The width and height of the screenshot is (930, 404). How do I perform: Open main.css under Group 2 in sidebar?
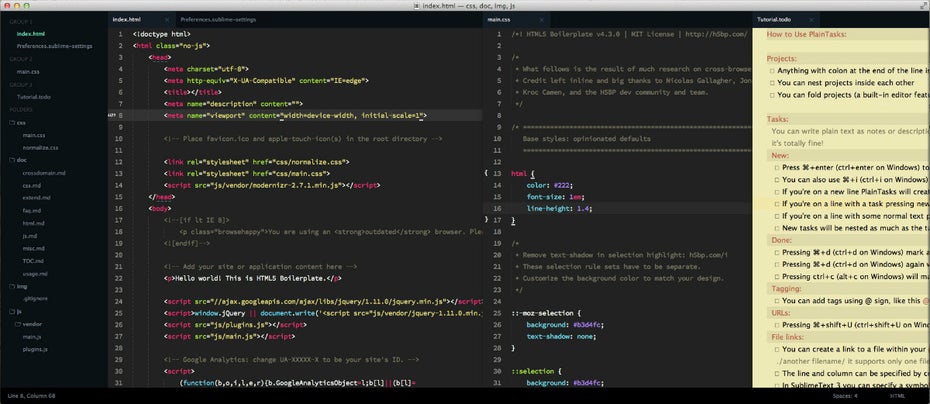[28, 71]
